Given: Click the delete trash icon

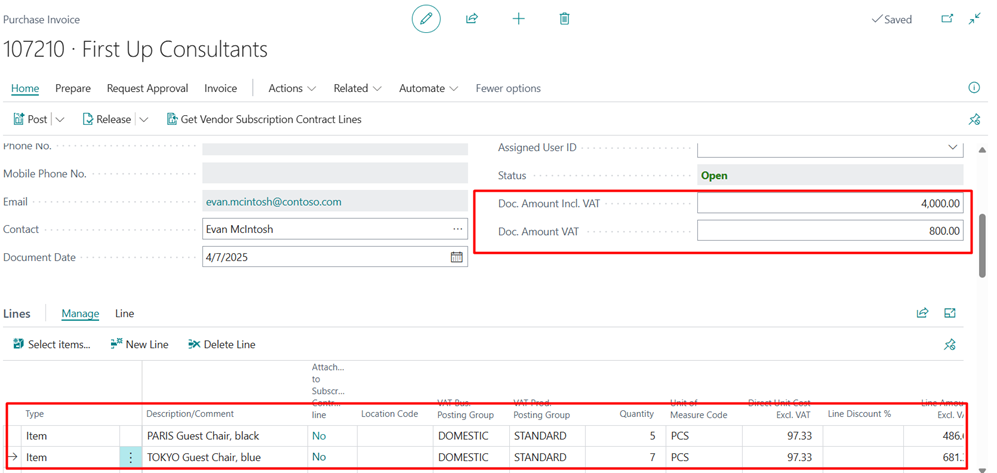Looking at the screenshot, I should tap(564, 19).
